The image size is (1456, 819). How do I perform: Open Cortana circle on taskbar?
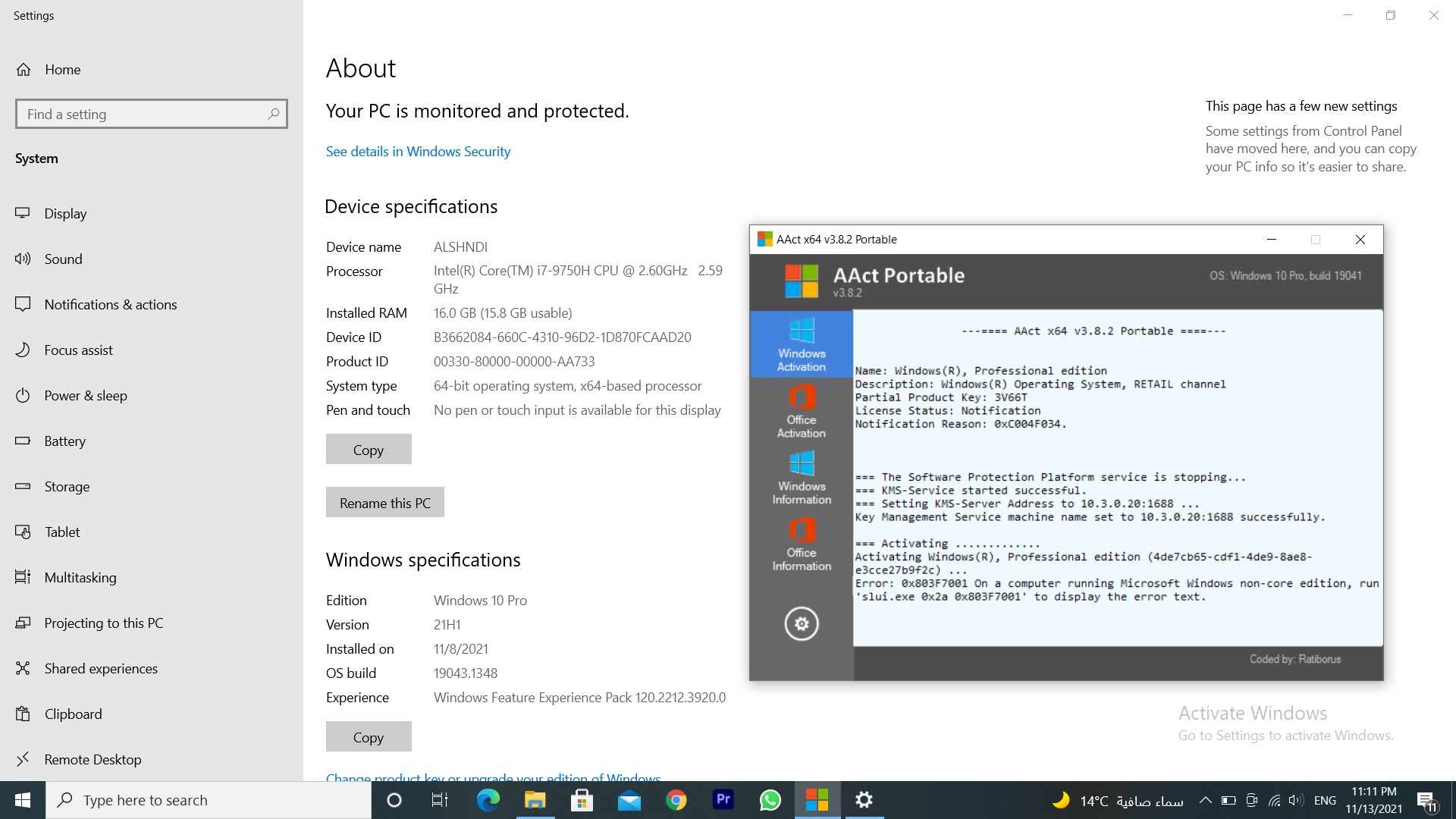(x=394, y=800)
